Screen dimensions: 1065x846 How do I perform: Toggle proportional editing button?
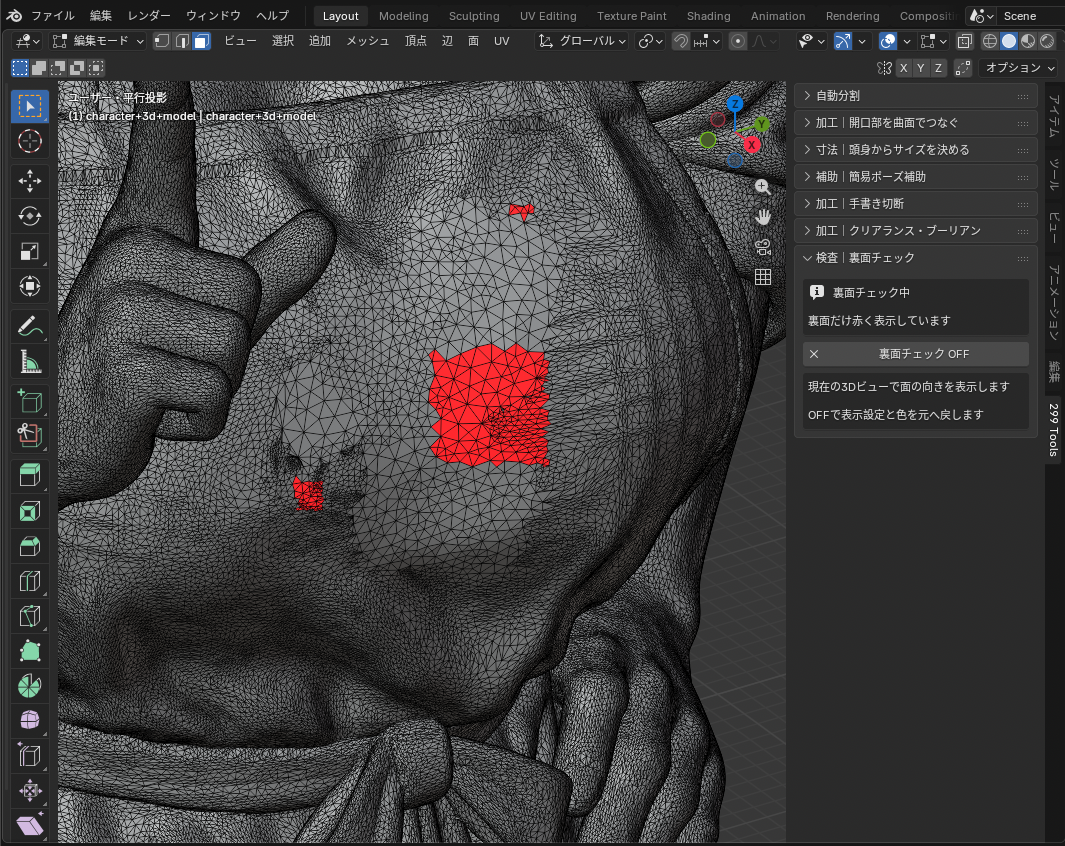point(738,41)
